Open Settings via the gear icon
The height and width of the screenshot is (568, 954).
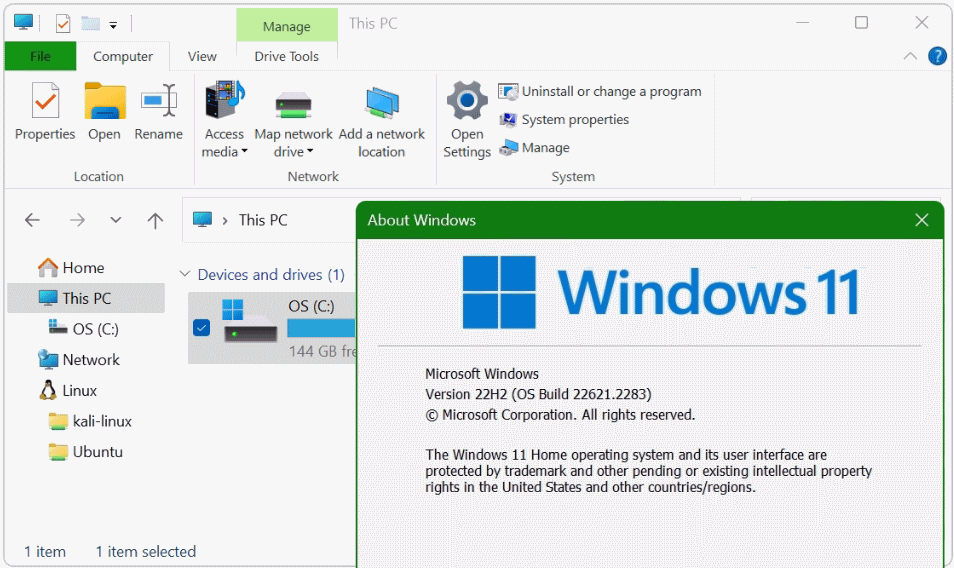pyautogui.click(x=467, y=120)
